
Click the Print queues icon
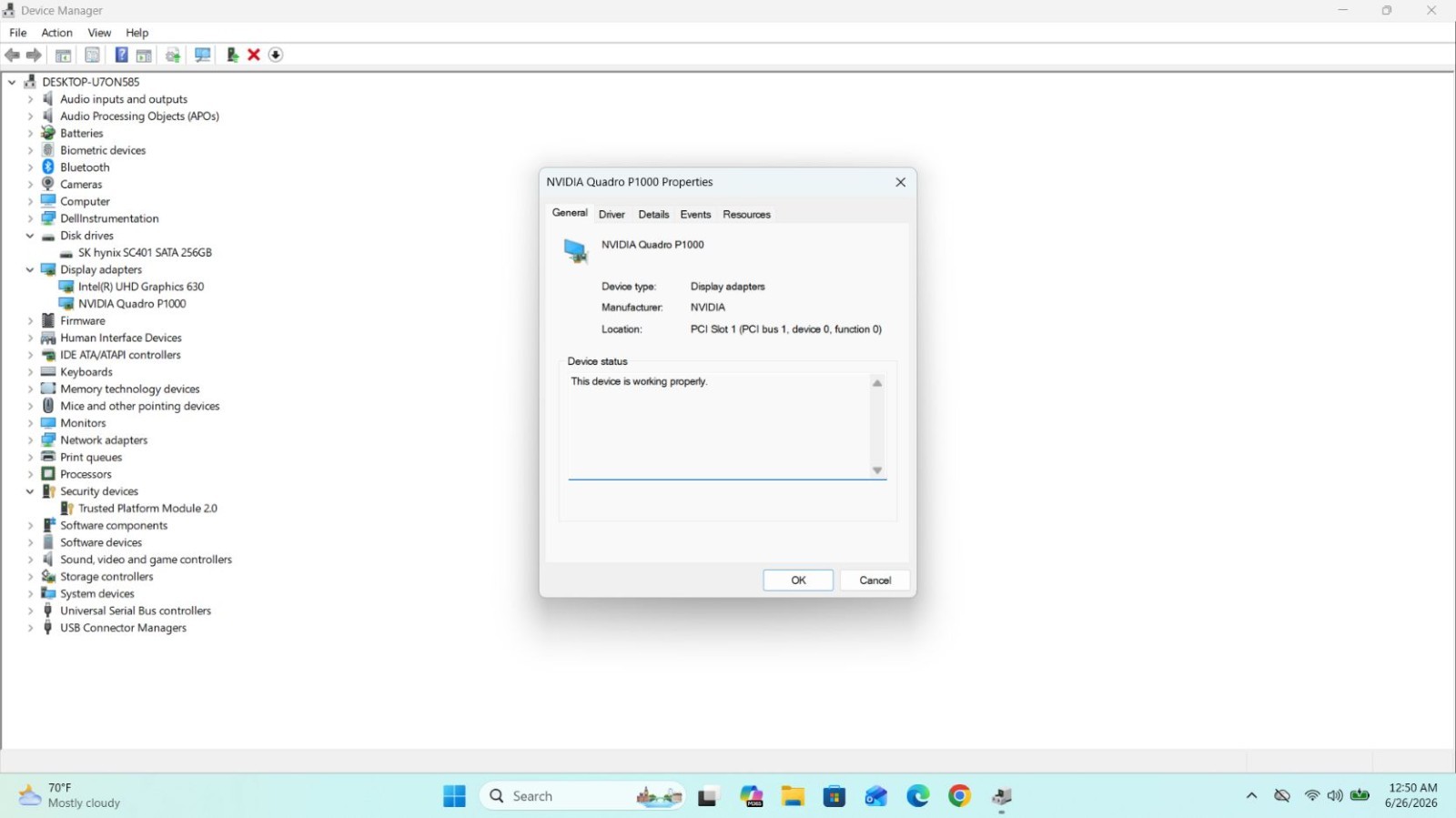click(x=48, y=457)
